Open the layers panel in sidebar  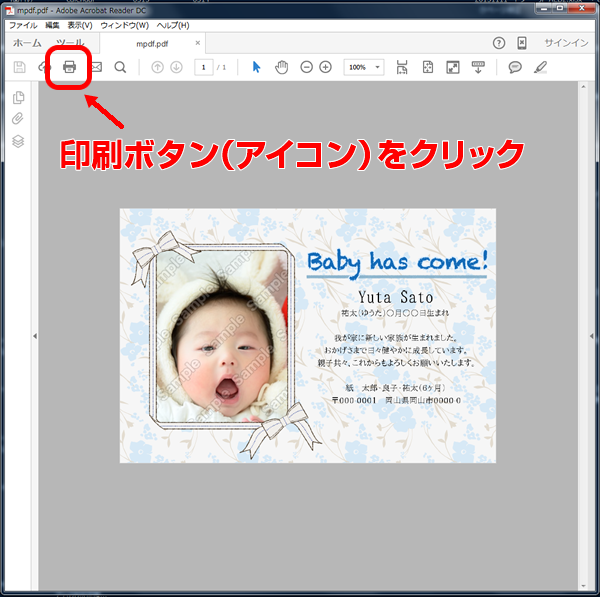[x=18, y=141]
